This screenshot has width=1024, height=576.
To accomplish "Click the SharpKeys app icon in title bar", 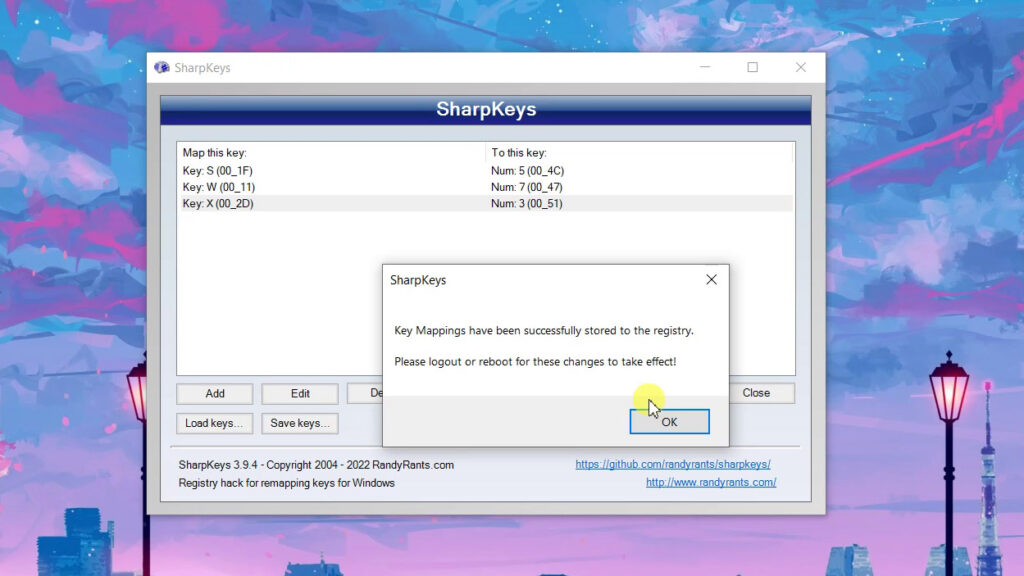I will point(161,67).
